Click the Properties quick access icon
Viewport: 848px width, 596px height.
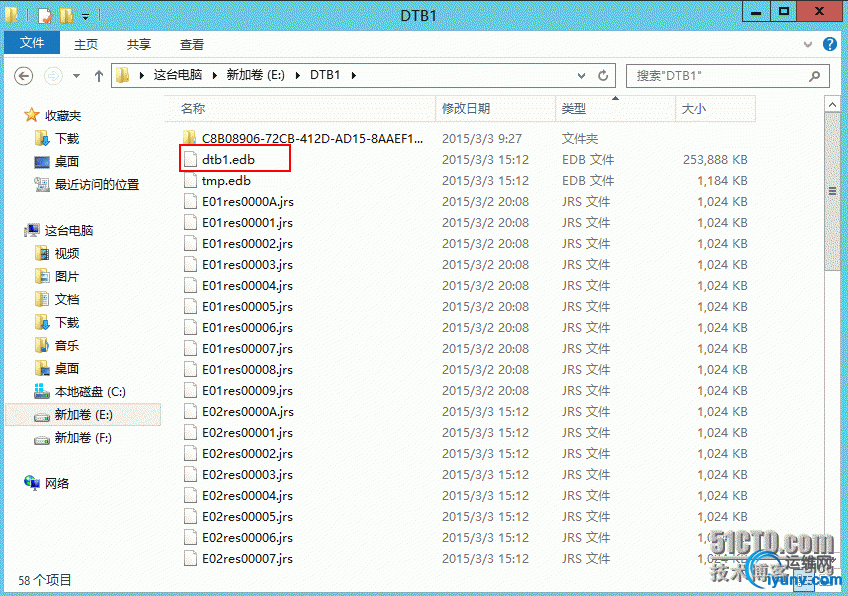tap(45, 15)
